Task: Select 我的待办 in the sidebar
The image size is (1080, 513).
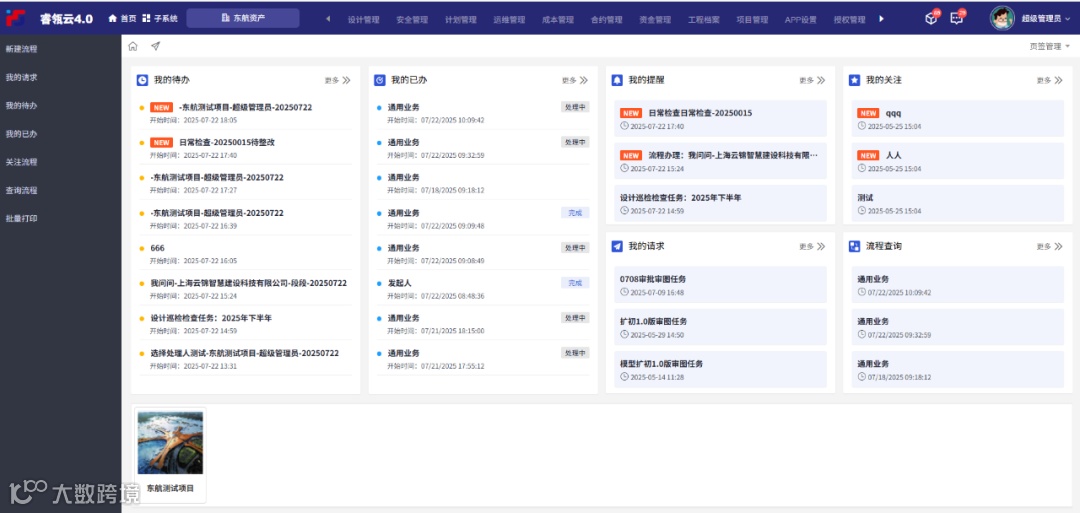Action: (21, 105)
